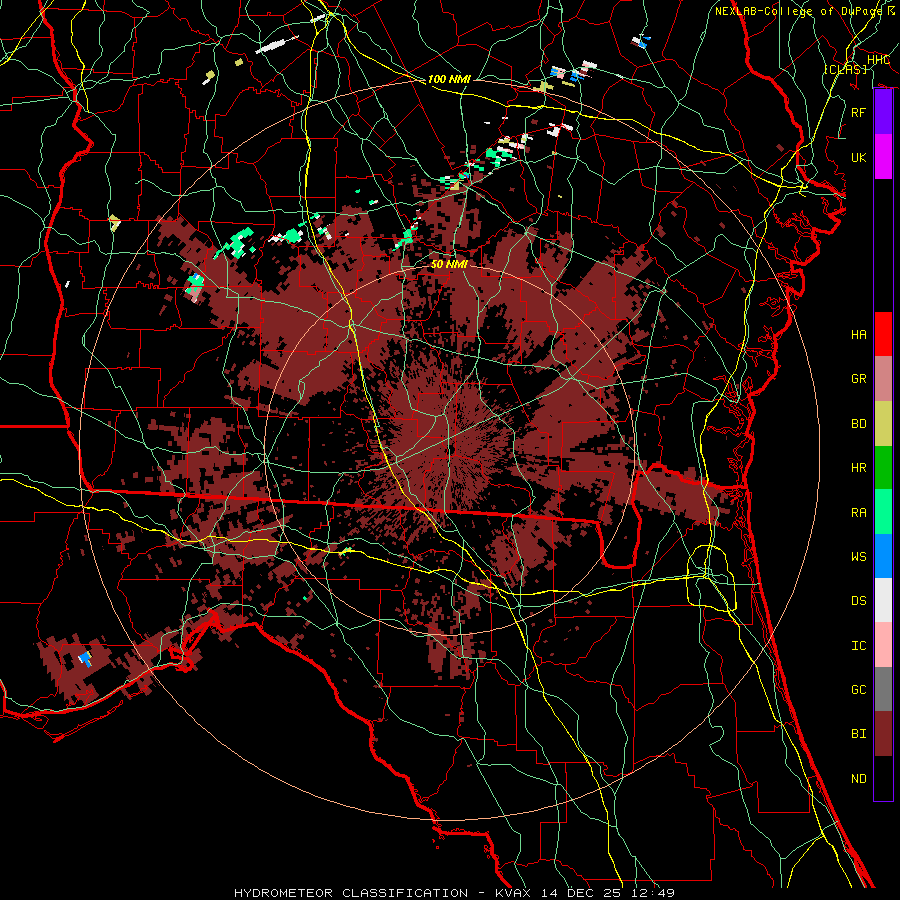Screen dimensions: 900x900
Task: Click the 'HYDROMETEOR CLASSIFICATION' title text
Action: (351, 893)
